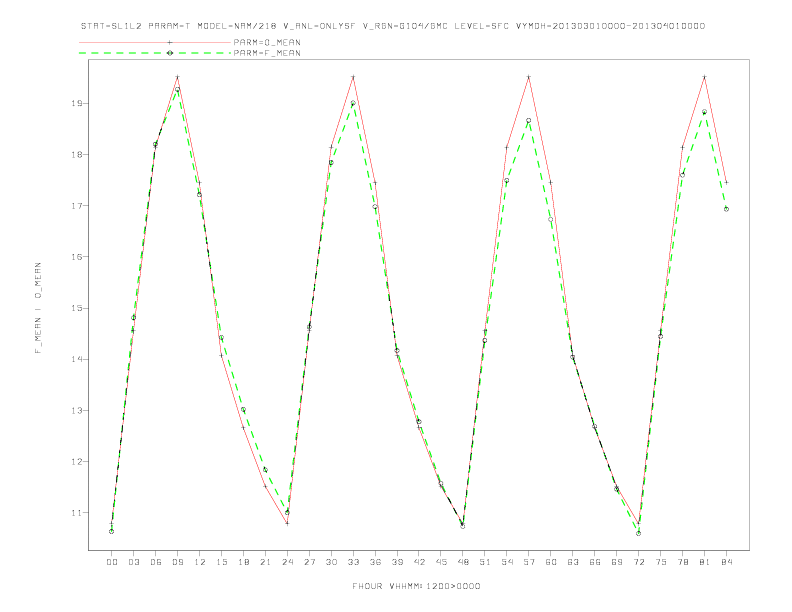Viewport: 792px width, 612px height.
Task: Click the 27 forecast hour tick label
Action: pos(309,562)
